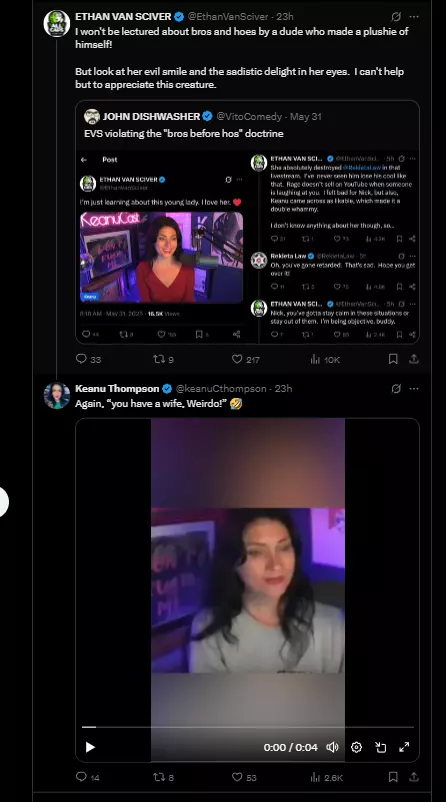Image resolution: width=446 pixels, height=802 pixels.
Task: Open Grok explain icon on Ethan's post
Action: pyautogui.click(x=396, y=17)
